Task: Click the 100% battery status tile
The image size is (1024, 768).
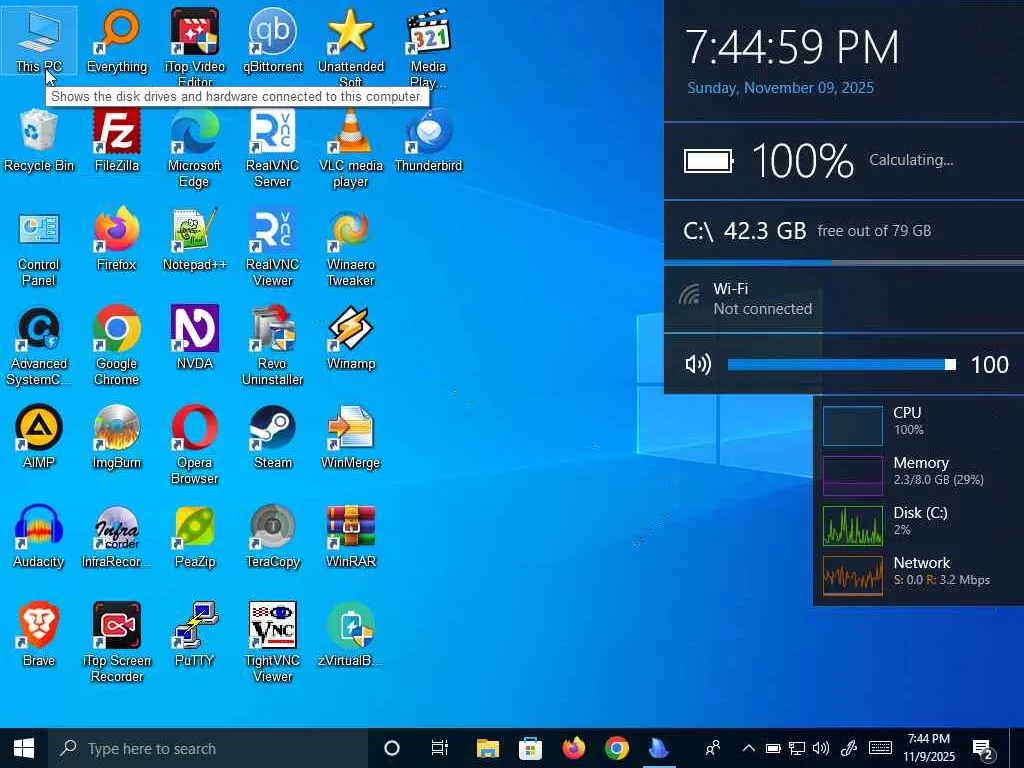Action: [844, 161]
